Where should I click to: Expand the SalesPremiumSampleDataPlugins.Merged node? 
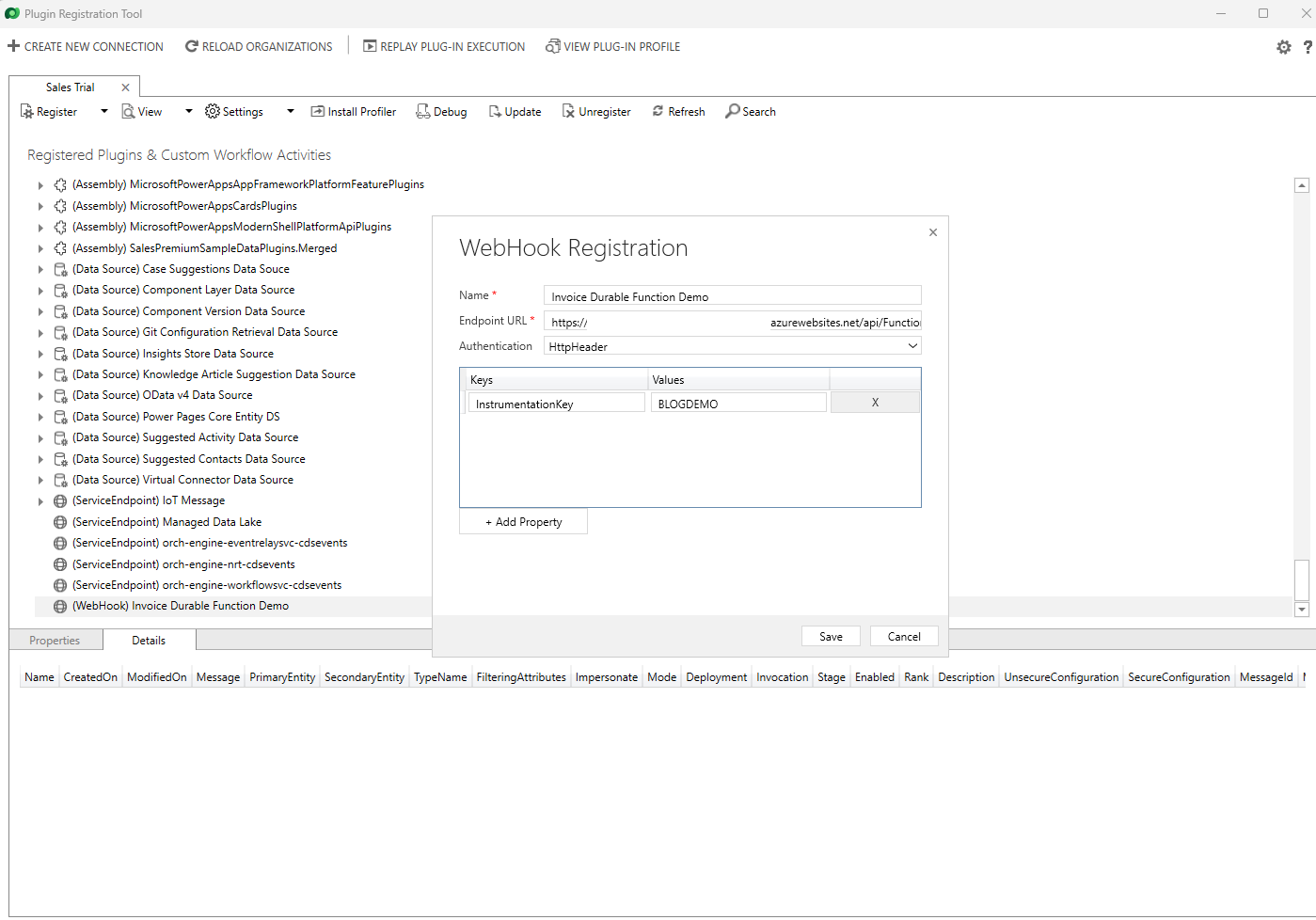coord(40,248)
